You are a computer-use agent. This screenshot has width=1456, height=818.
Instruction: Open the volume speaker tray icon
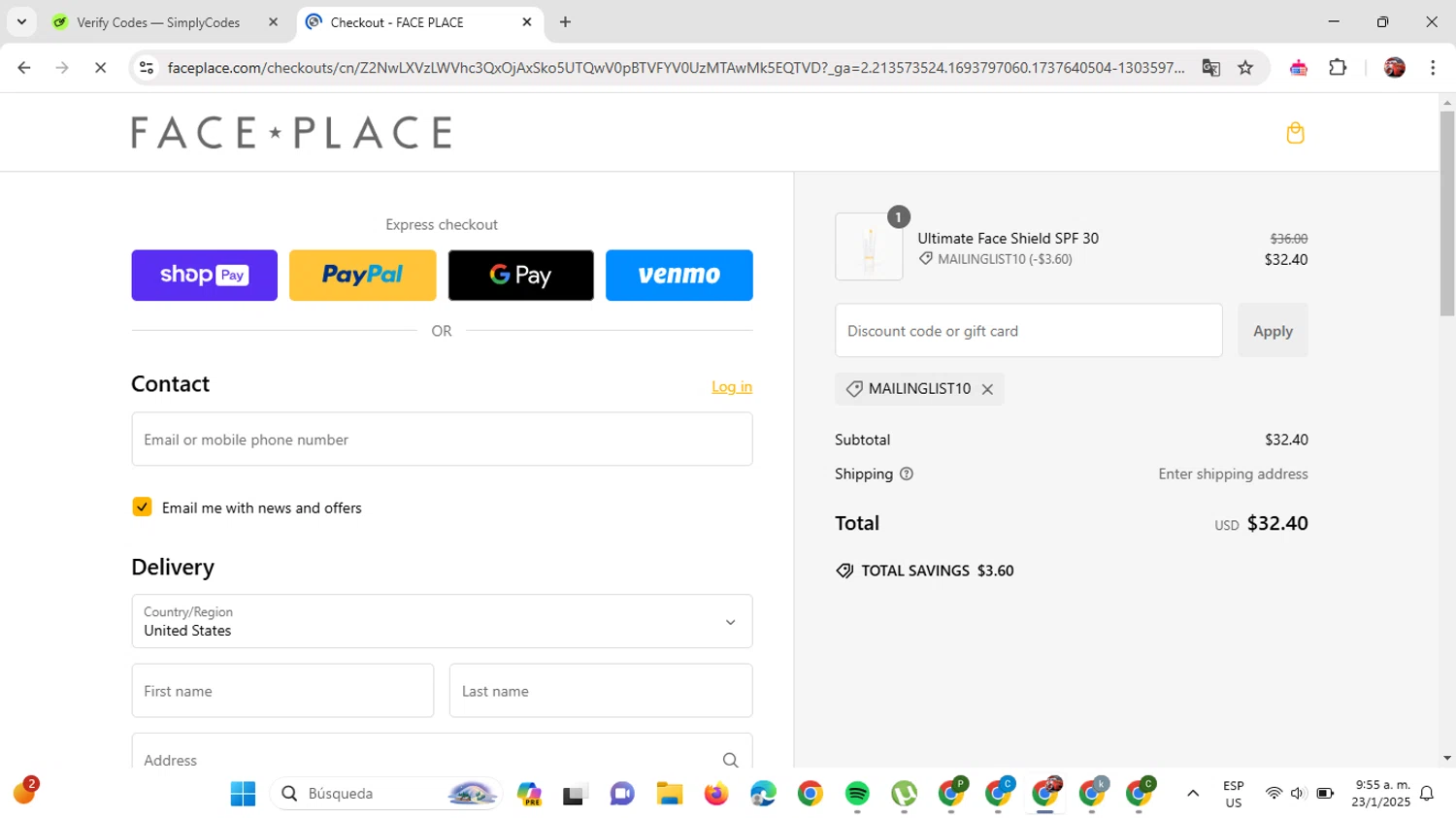click(x=1298, y=794)
